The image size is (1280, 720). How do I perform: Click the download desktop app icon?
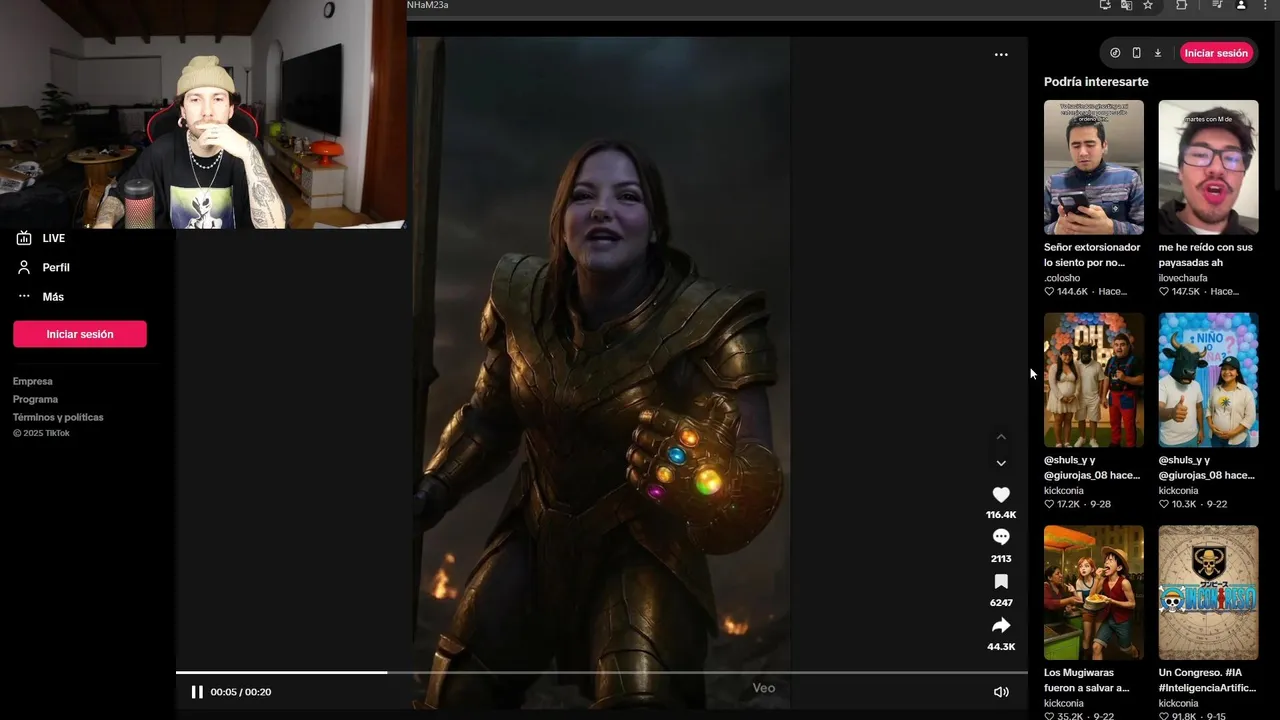coord(1158,53)
